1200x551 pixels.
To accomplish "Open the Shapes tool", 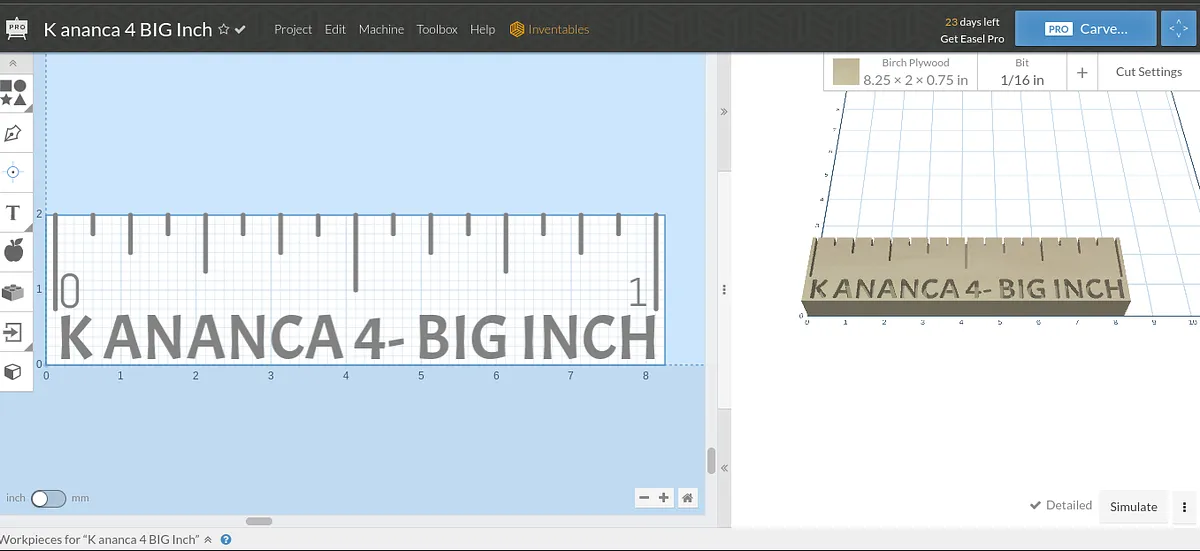I will tap(14, 93).
